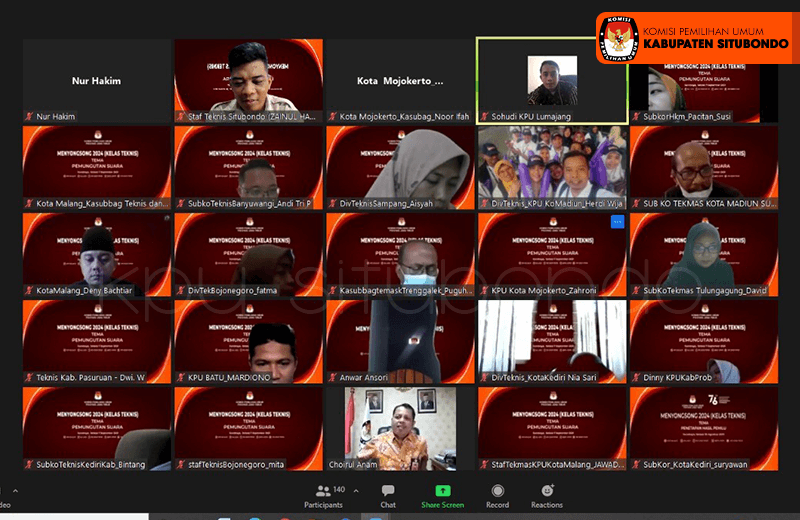
Task: Click the KPU BATU_MARDIONO name label
Action: tap(224, 378)
